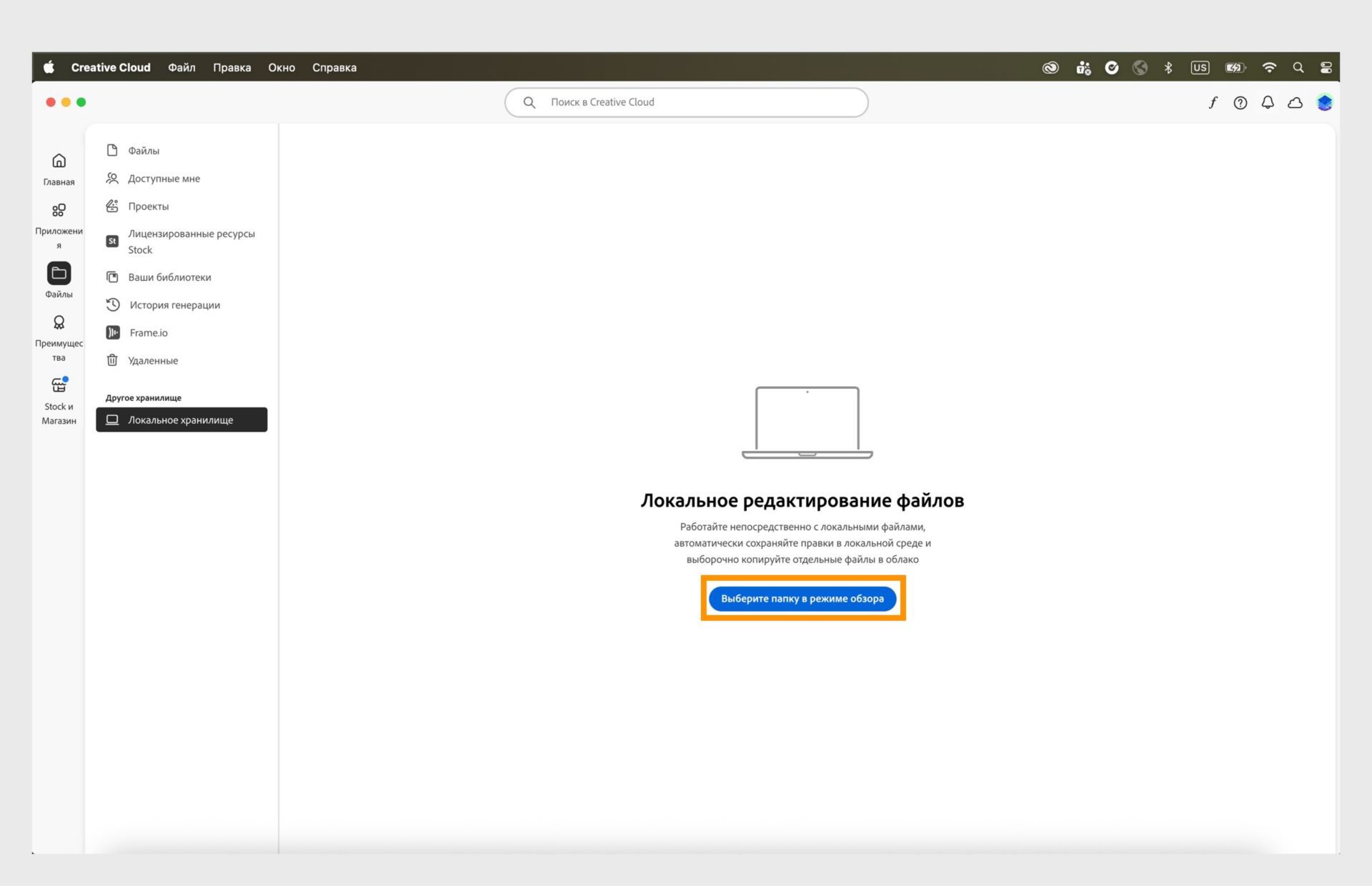The image size is (1372, 886).
Task: Click Creative Cloud icon in macOS menu bar
Action: (1050, 68)
